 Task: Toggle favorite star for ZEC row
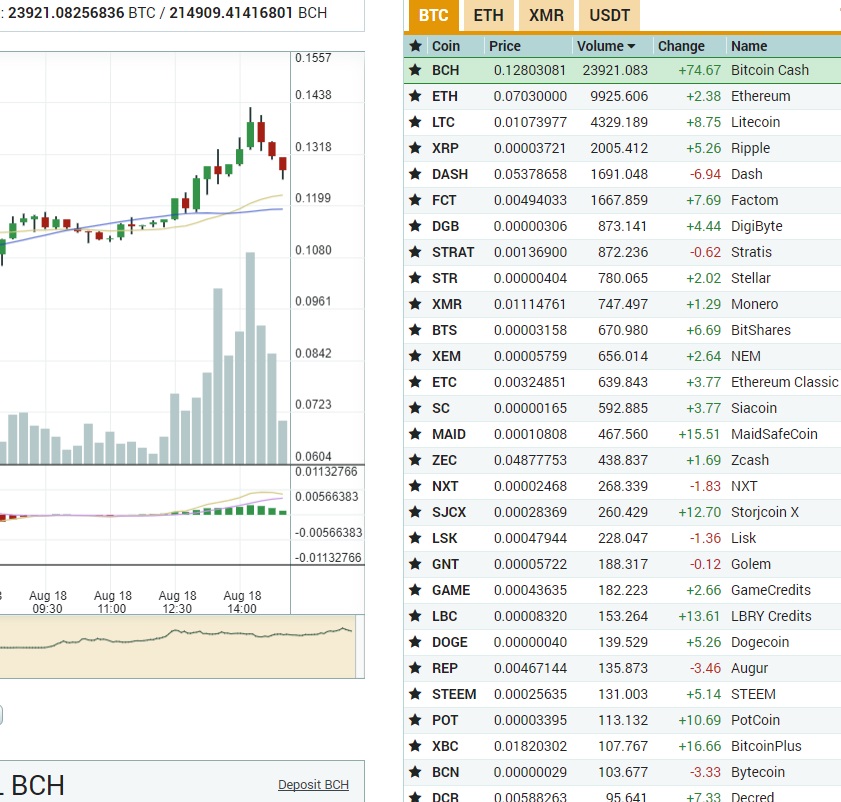coord(415,460)
